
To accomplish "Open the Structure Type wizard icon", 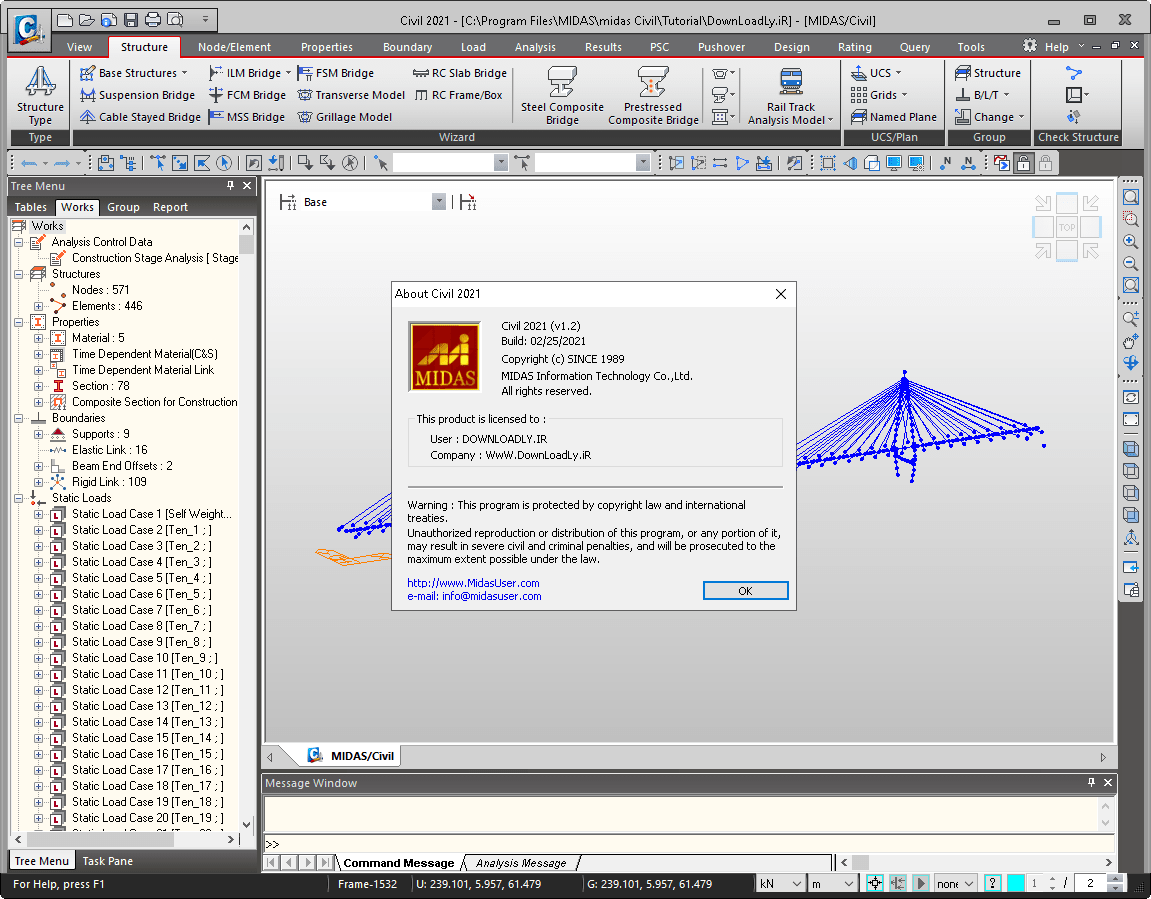I will click(x=40, y=94).
